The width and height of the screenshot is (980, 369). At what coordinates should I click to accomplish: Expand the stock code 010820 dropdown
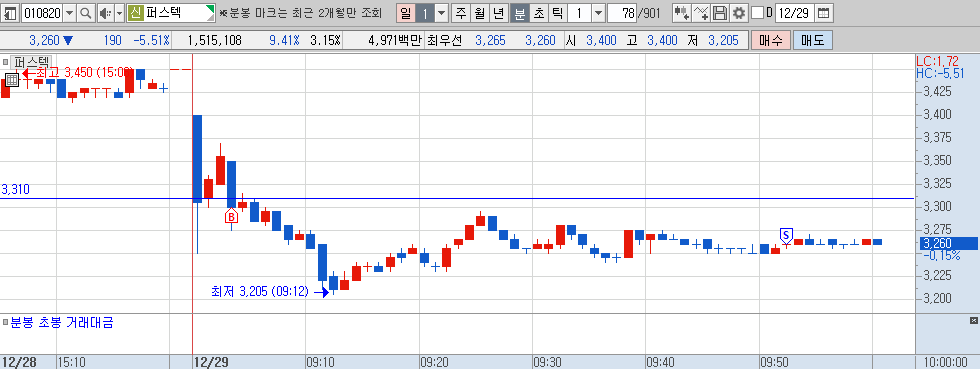click(69, 13)
